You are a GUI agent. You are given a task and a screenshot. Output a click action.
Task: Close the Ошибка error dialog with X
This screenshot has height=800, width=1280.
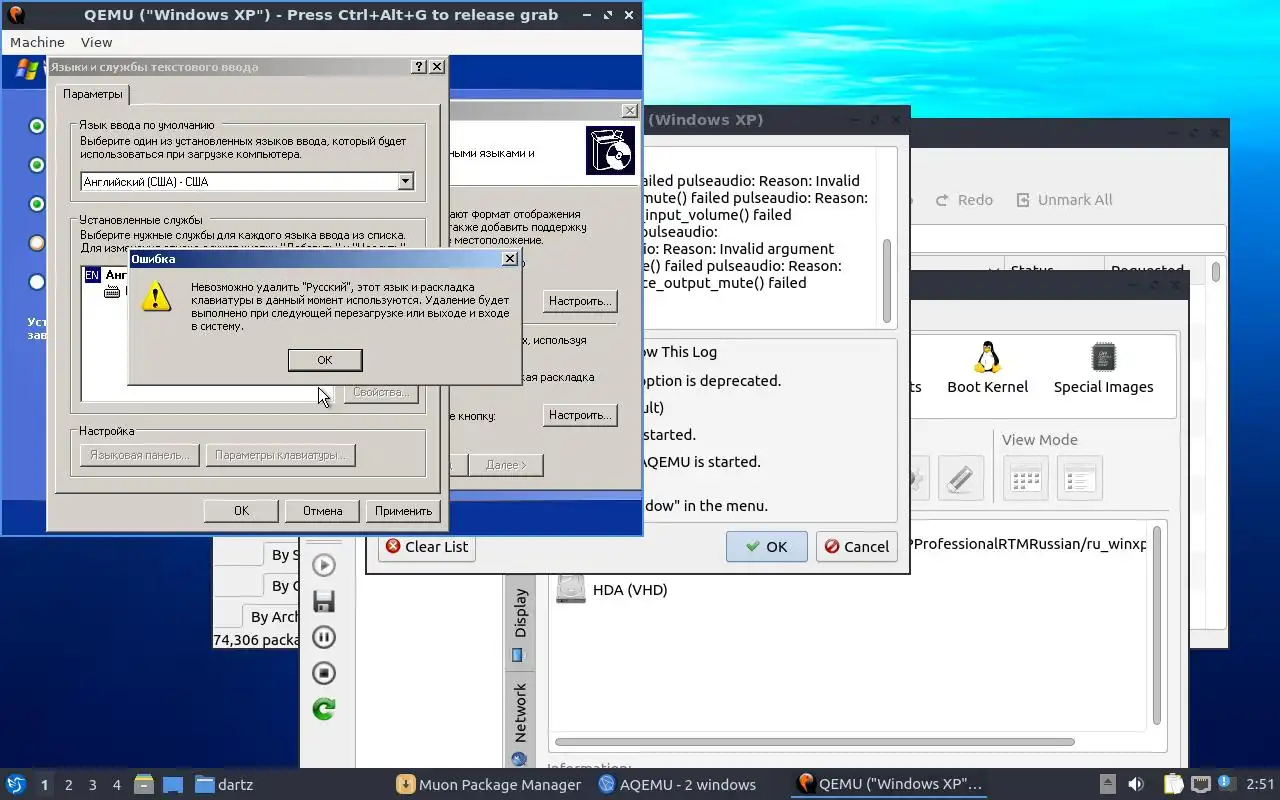[510, 259]
